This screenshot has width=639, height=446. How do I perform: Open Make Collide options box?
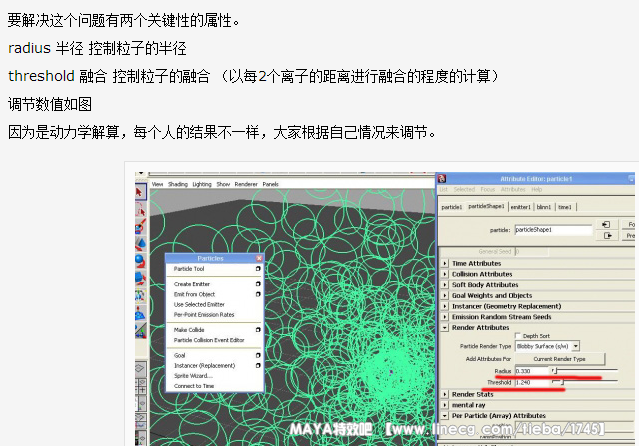coord(258,329)
